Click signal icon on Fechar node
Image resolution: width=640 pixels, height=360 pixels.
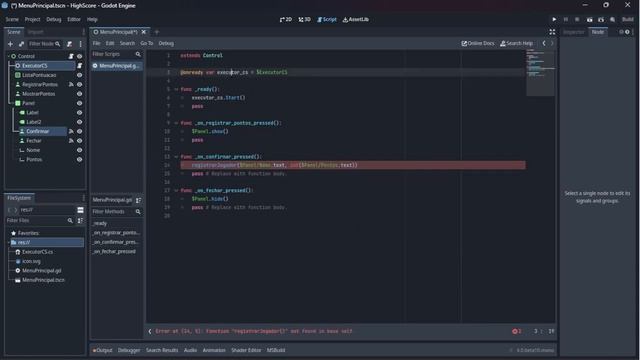(x=71, y=141)
